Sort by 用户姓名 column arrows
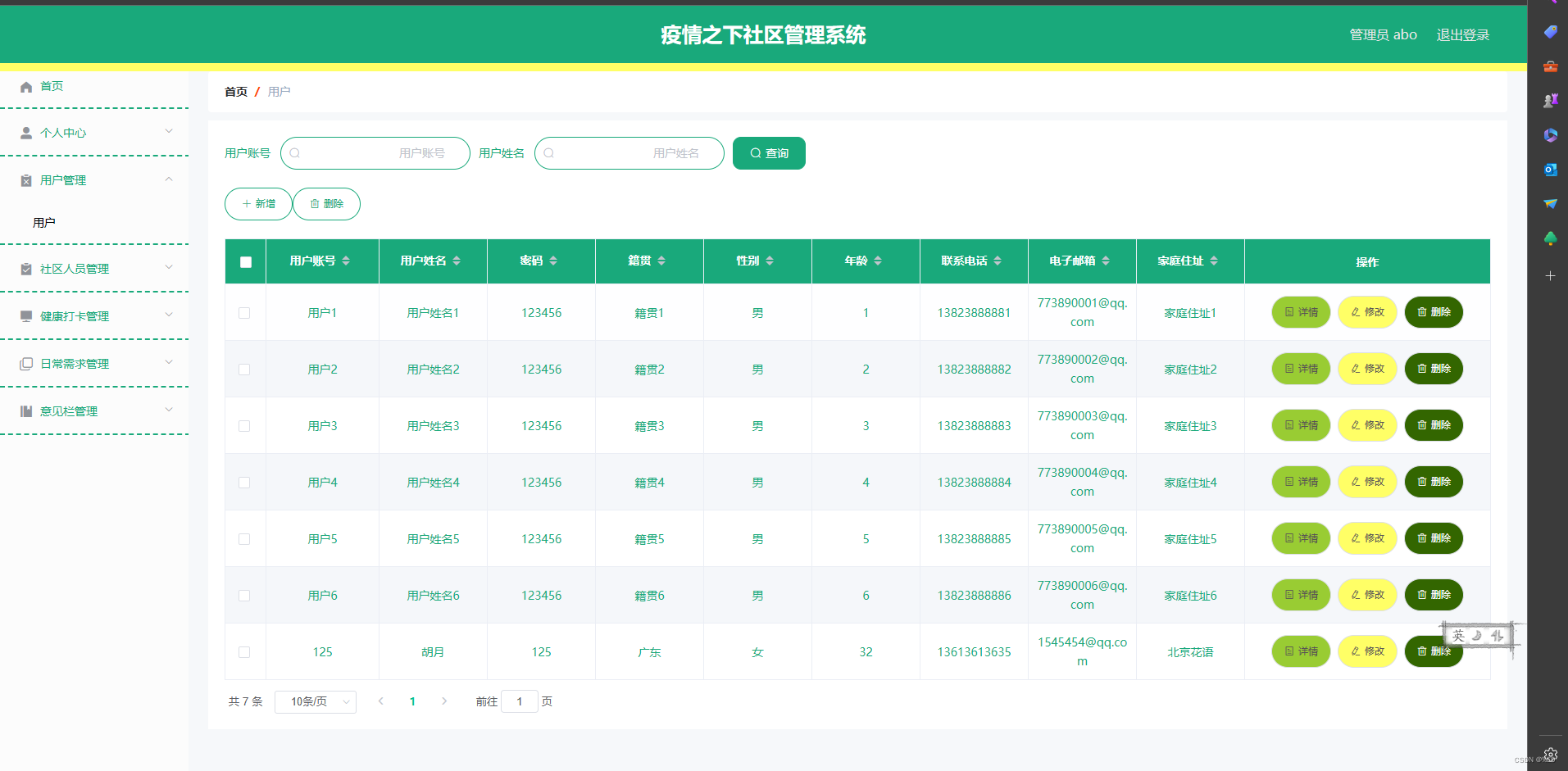 click(x=457, y=261)
